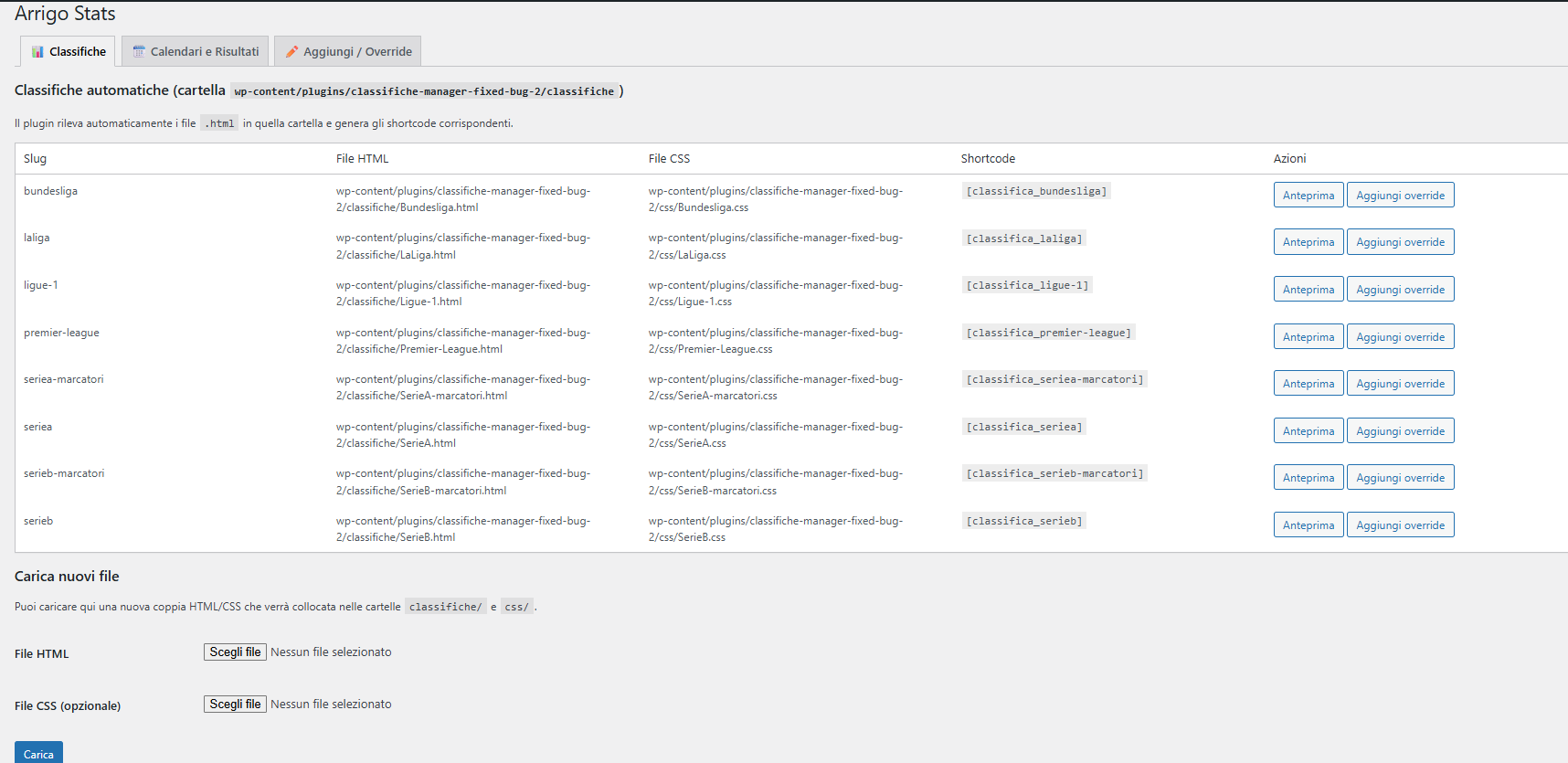
Task: Click the pencil icon on Aggiungi tab
Action: 291,52
